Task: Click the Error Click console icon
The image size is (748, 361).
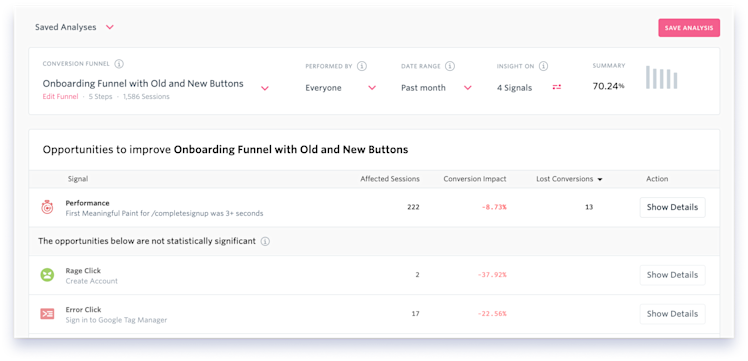Action: (x=47, y=314)
